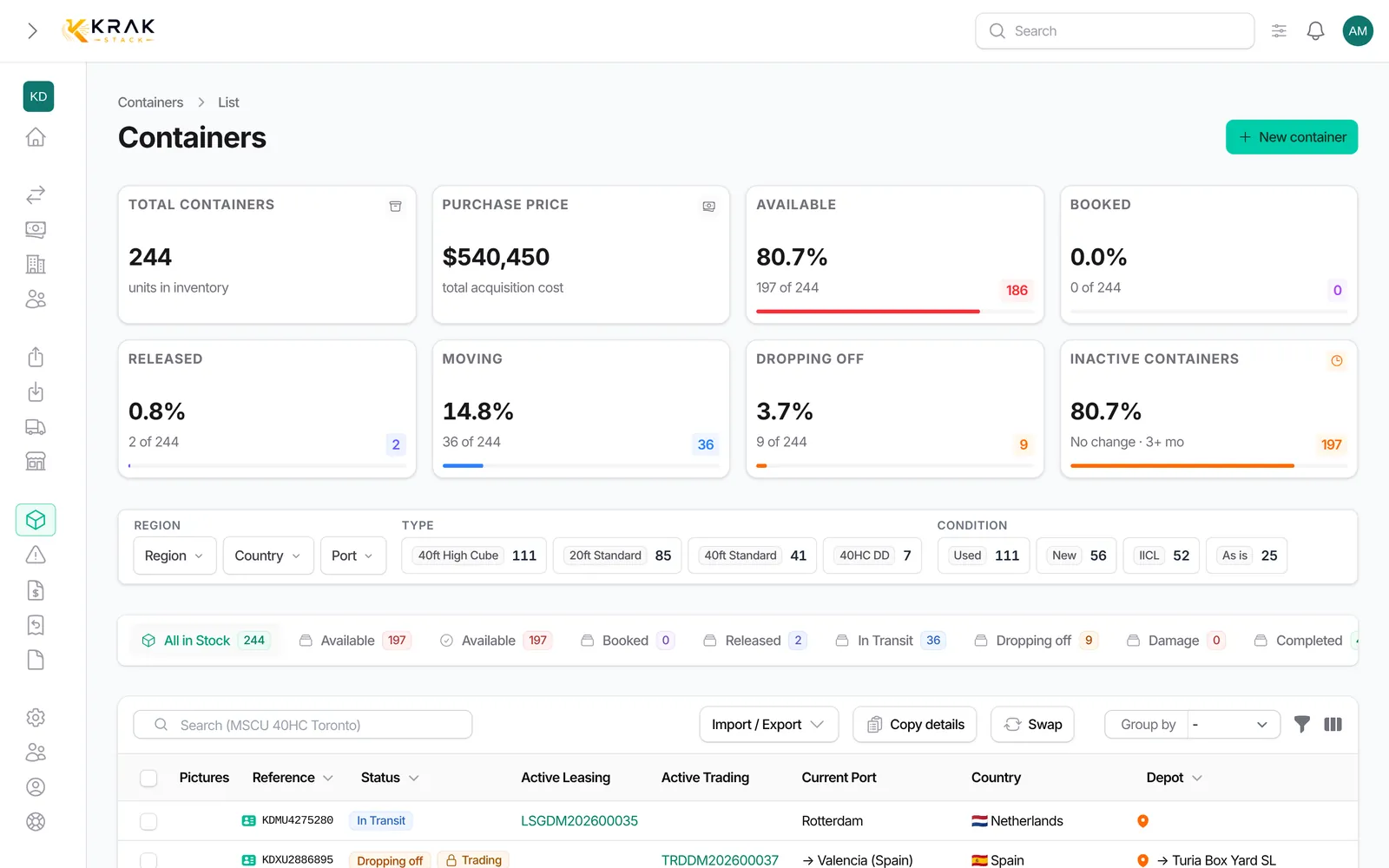Click the Swap button
Viewport: 1389px width, 868px height.
click(1032, 725)
